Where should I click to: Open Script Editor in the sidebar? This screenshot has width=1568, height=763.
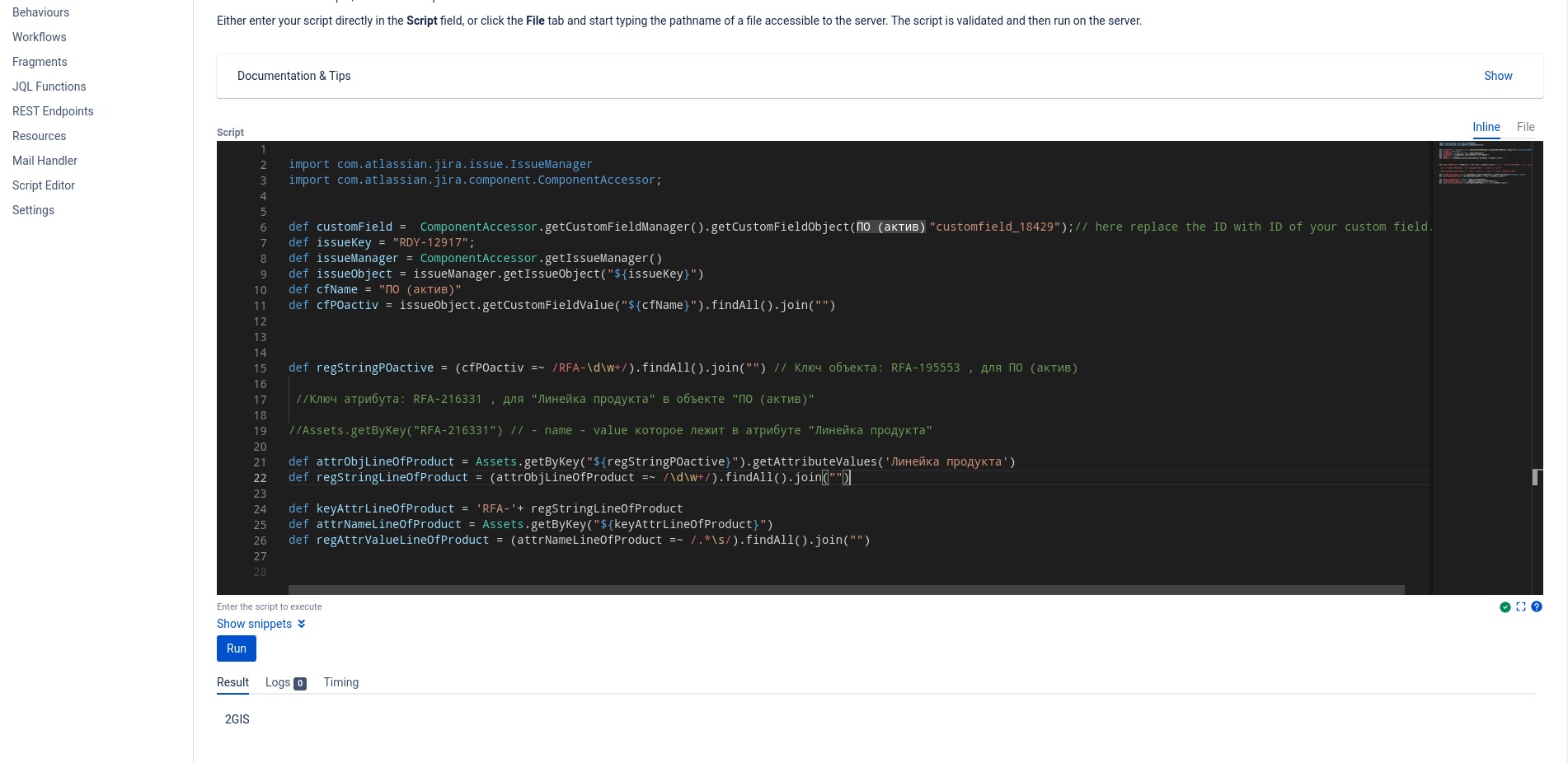[x=44, y=185]
